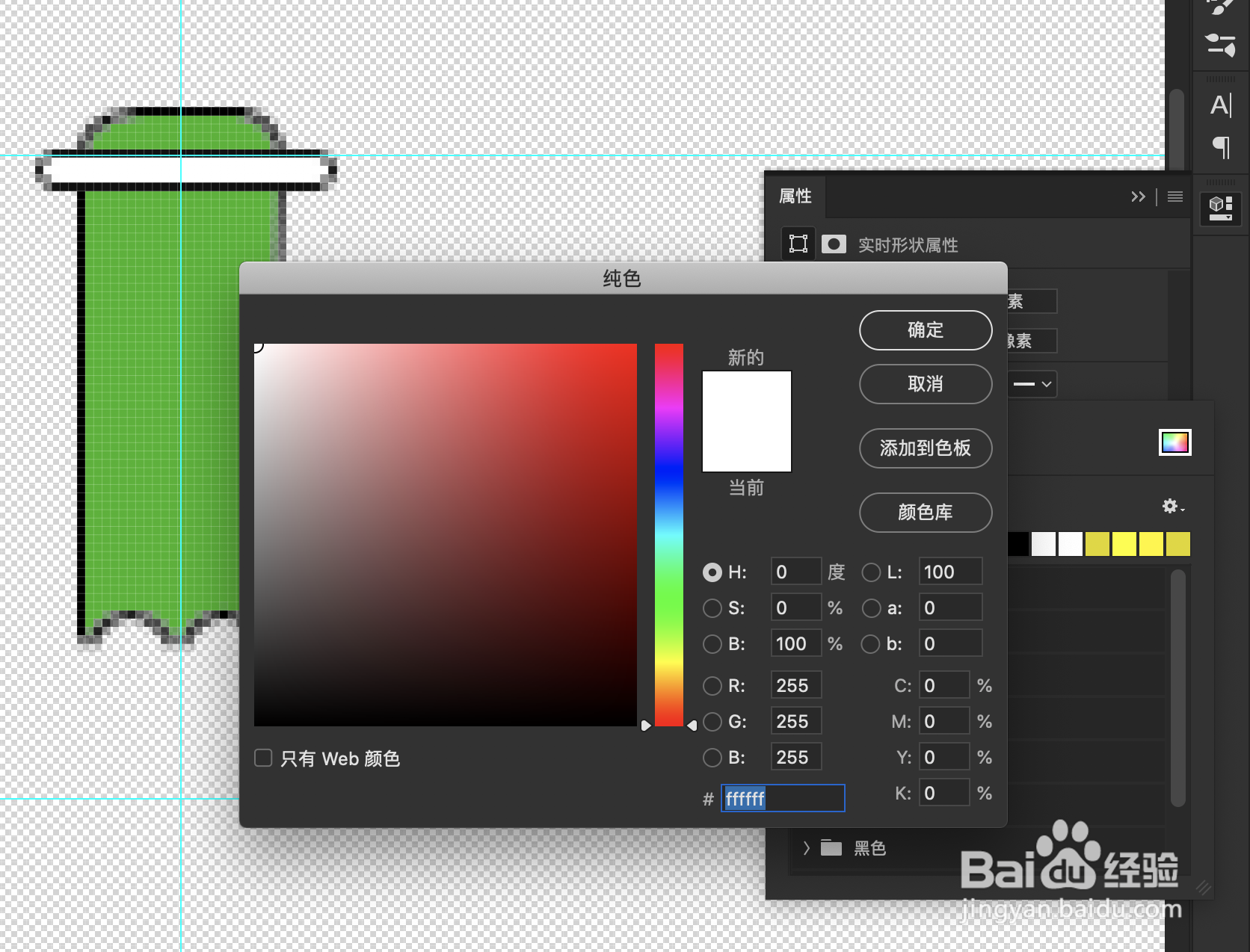The image size is (1250, 952).
Task: Select the R red radio button
Action: (x=712, y=686)
